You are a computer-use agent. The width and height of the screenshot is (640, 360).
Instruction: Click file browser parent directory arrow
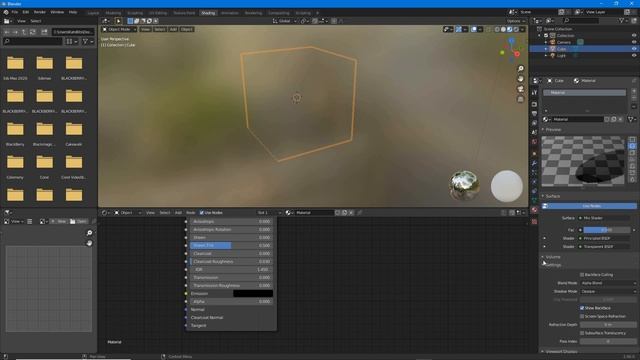click(24, 32)
